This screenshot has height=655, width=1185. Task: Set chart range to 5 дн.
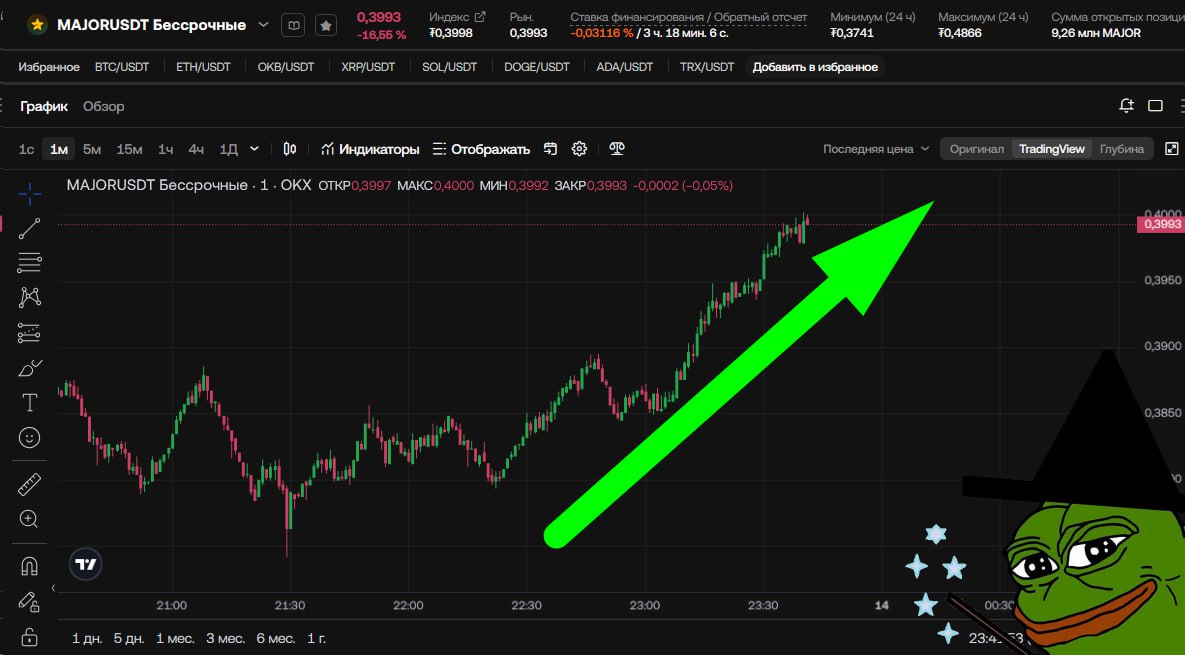pos(128,638)
